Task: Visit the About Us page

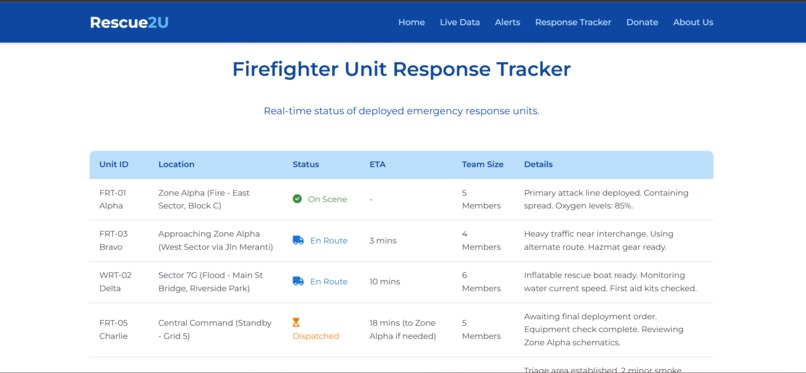Action: (693, 23)
